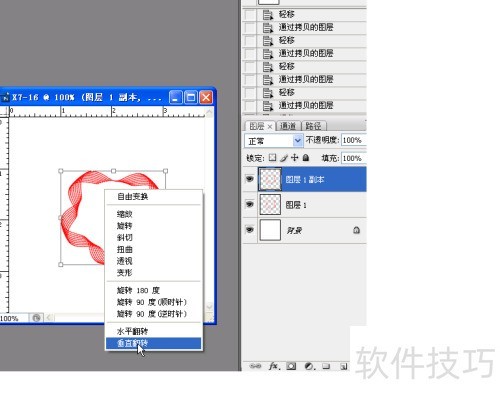
Task: Click the X7-16 document title bar icon
Action: (5, 97)
